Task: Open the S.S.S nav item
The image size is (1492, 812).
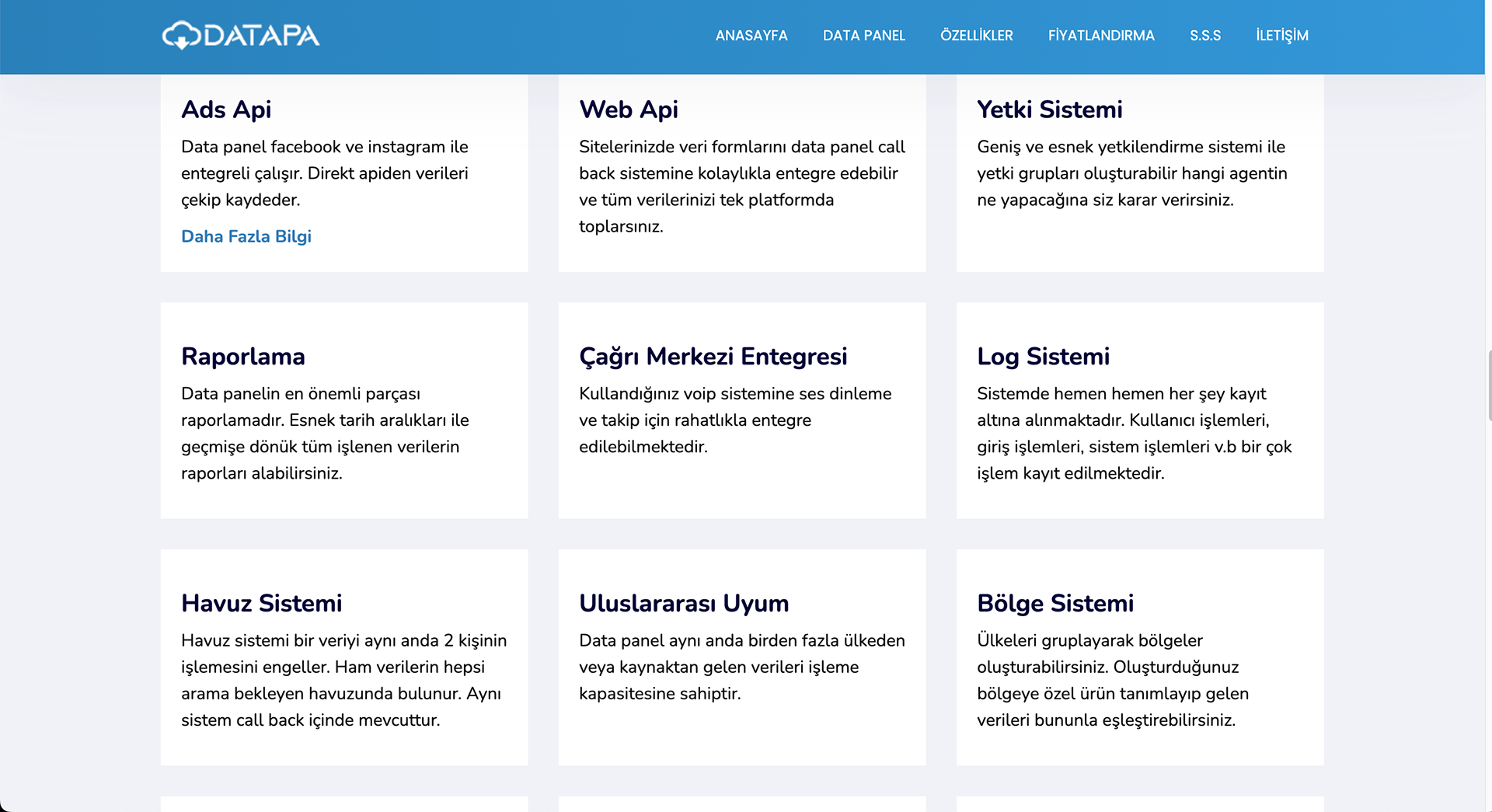Action: (x=1205, y=36)
